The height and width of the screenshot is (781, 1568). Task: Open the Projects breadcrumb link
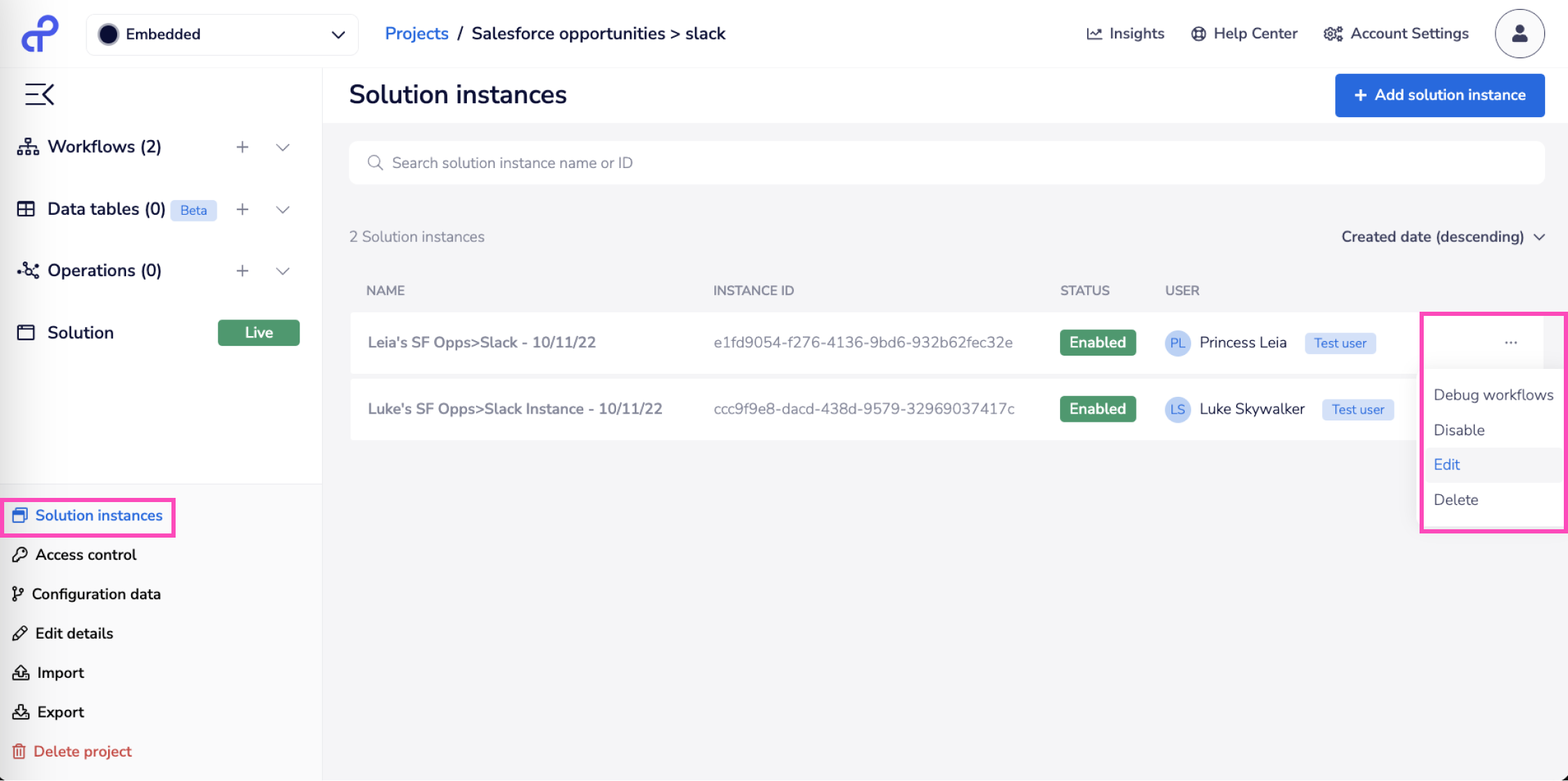[416, 33]
